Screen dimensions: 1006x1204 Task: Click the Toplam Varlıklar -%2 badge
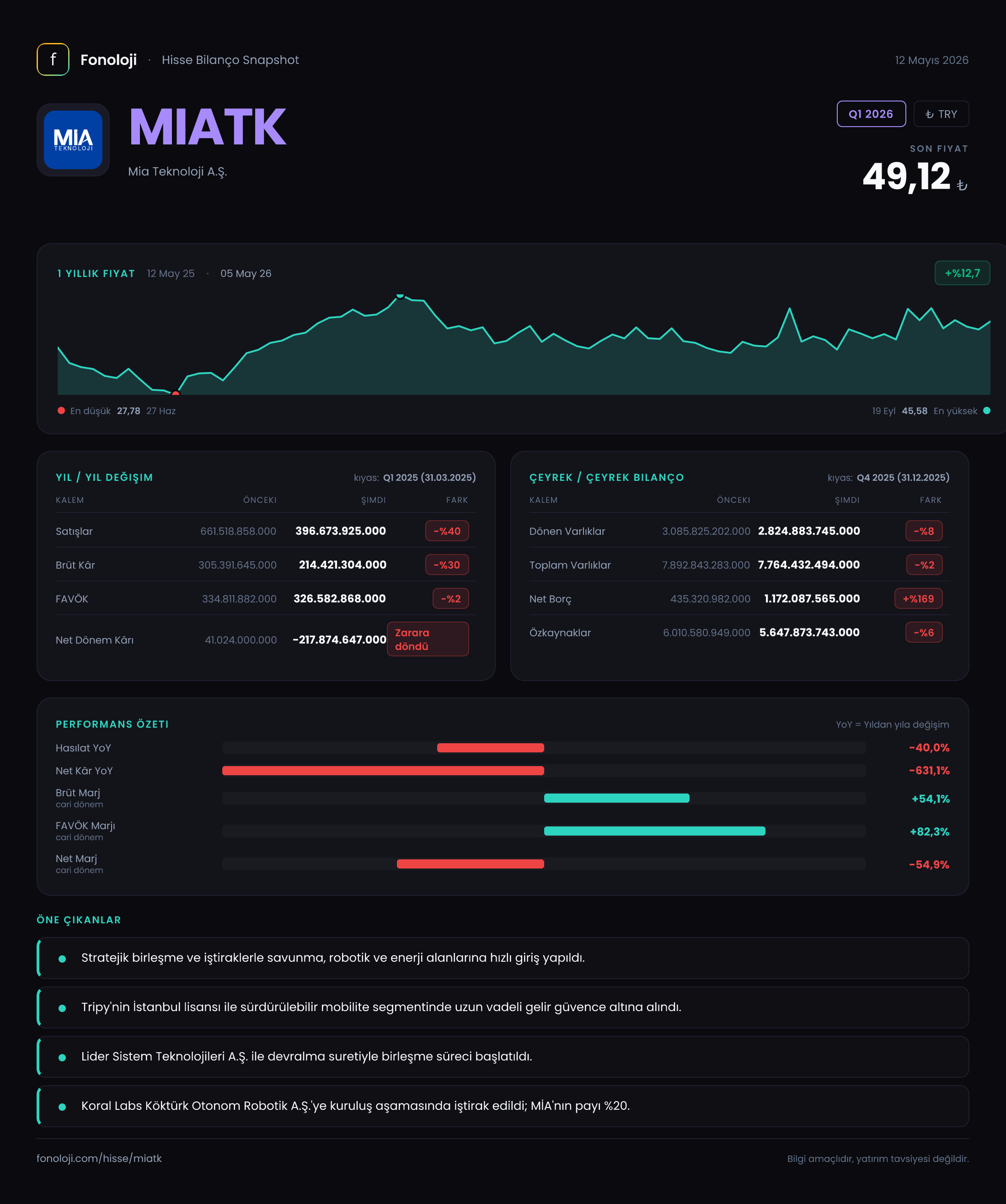[924, 565]
